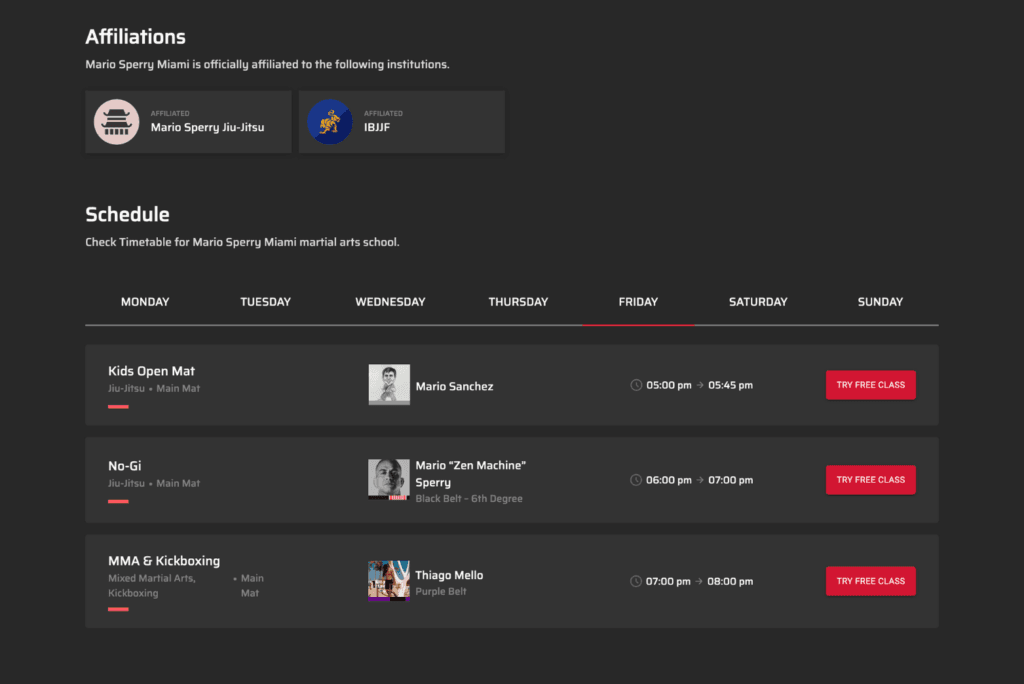Click the clock icon beside MMA & Kickboxing
1024x684 pixels.
(634, 581)
